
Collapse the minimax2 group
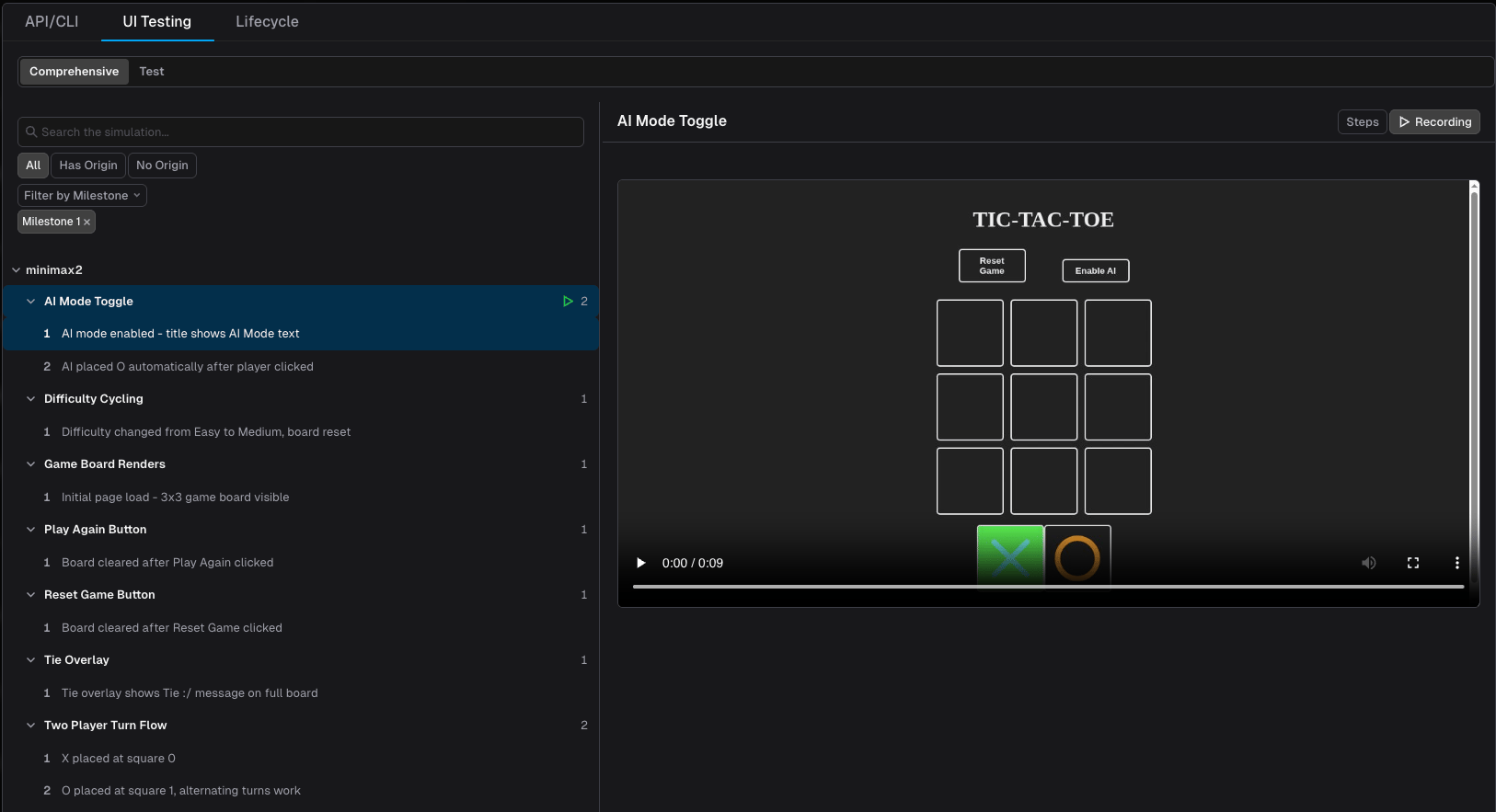click(x=16, y=270)
